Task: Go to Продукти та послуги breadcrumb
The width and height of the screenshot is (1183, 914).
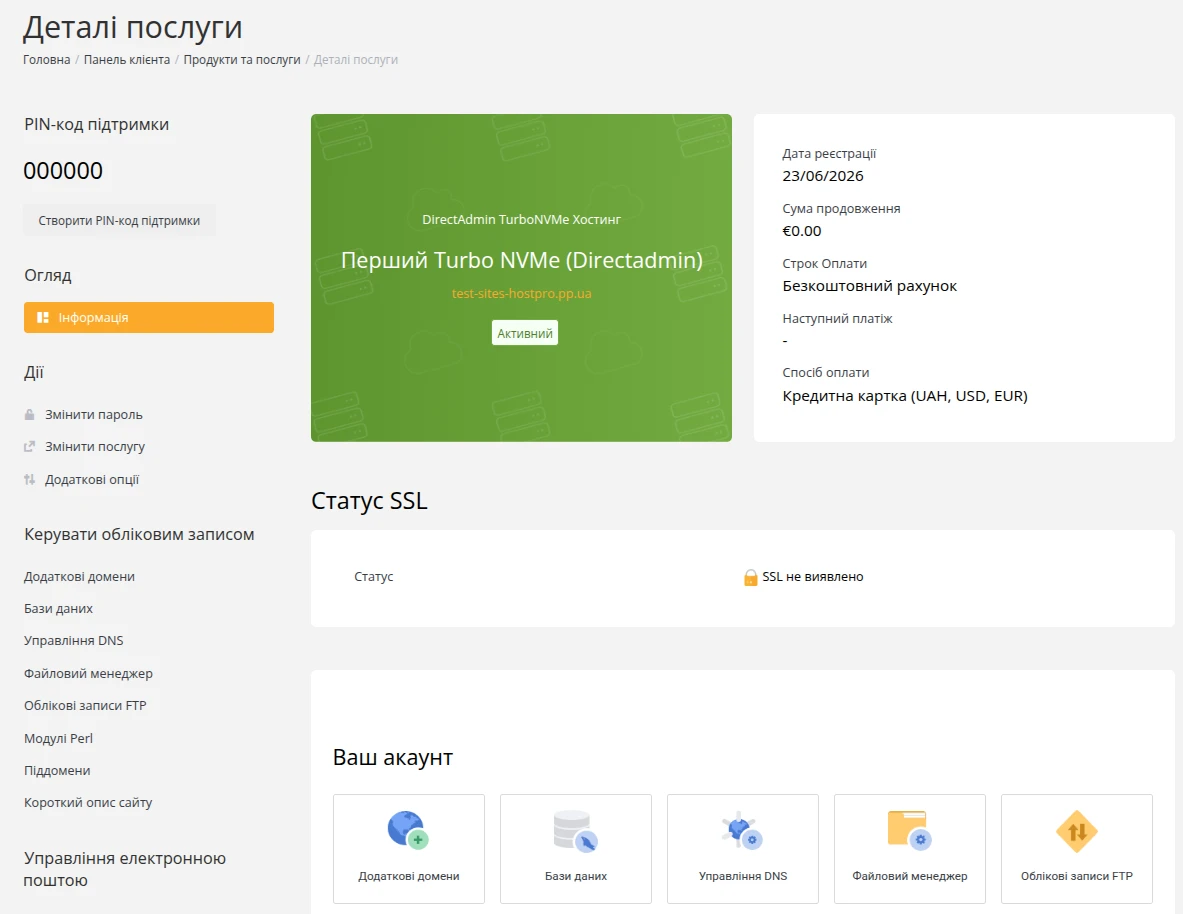Action: click(x=241, y=60)
